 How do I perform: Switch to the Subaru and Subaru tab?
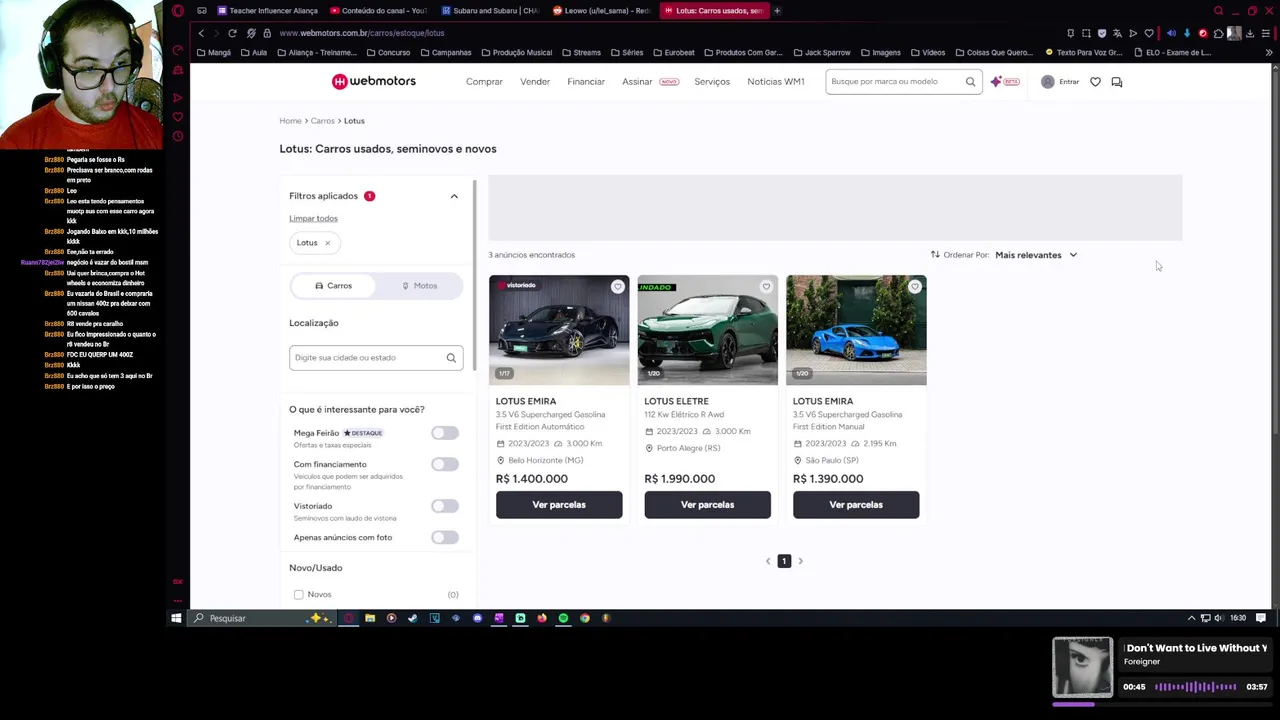[491, 11]
